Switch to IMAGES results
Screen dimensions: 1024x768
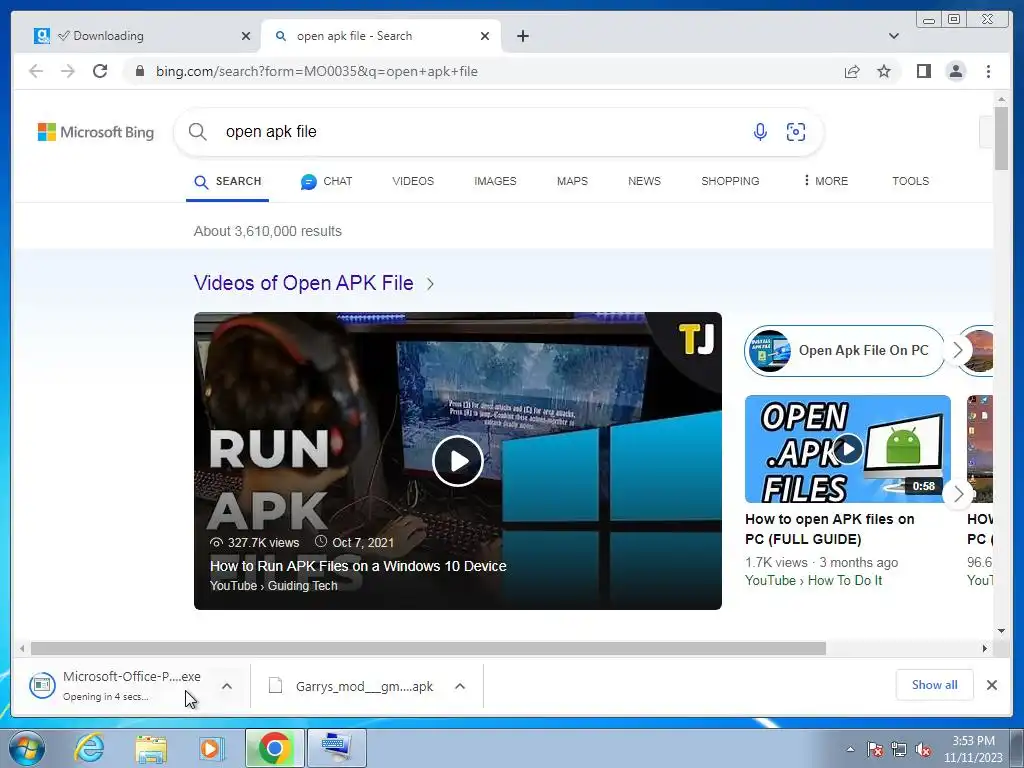coord(495,181)
